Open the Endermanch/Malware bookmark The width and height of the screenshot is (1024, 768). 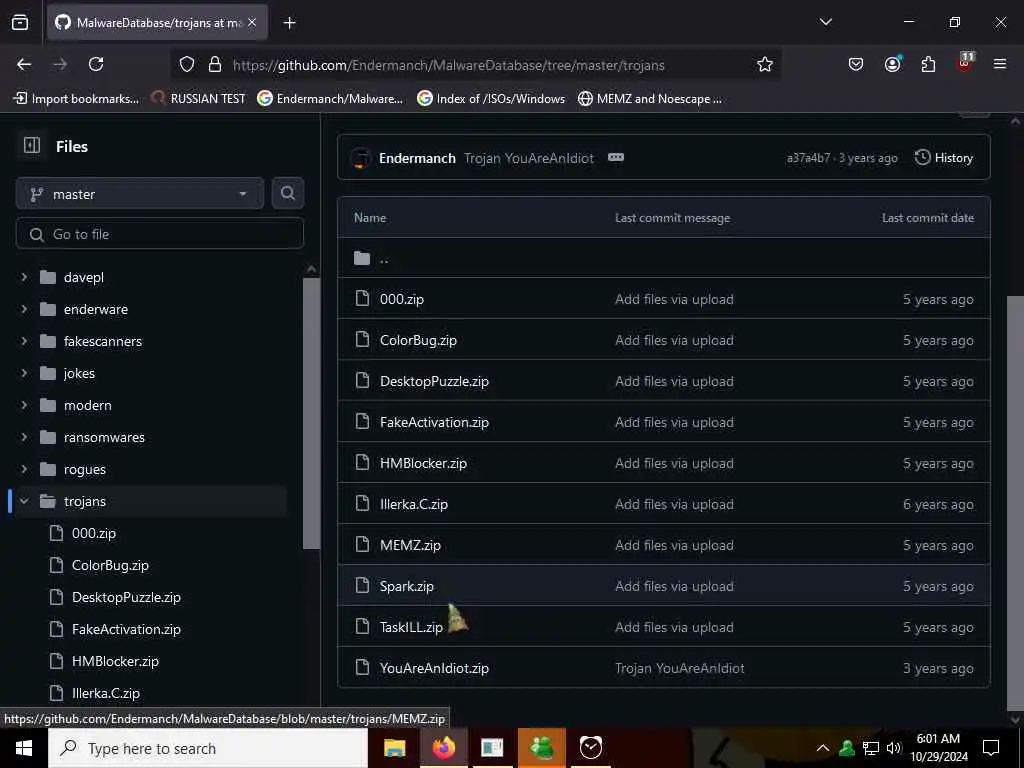[330, 99]
